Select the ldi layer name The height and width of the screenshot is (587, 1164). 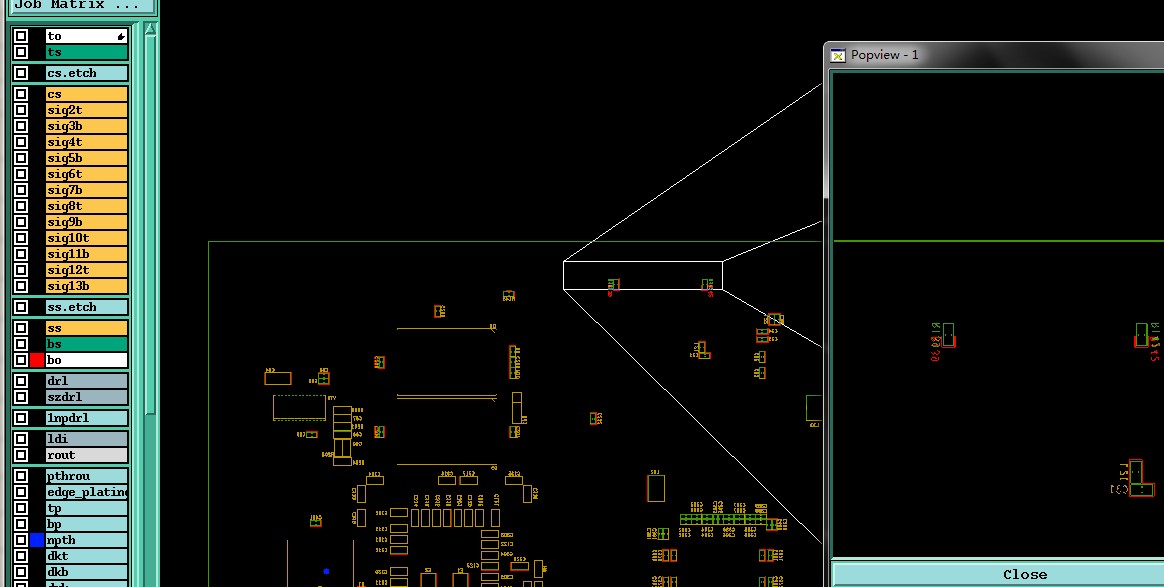coord(87,439)
